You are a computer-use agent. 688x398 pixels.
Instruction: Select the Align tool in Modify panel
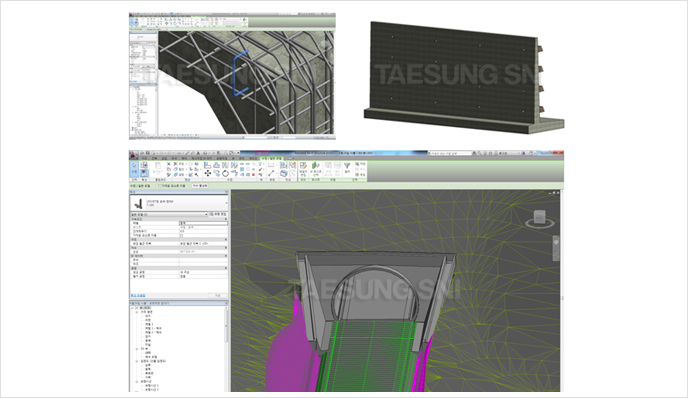tap(208, 165)
